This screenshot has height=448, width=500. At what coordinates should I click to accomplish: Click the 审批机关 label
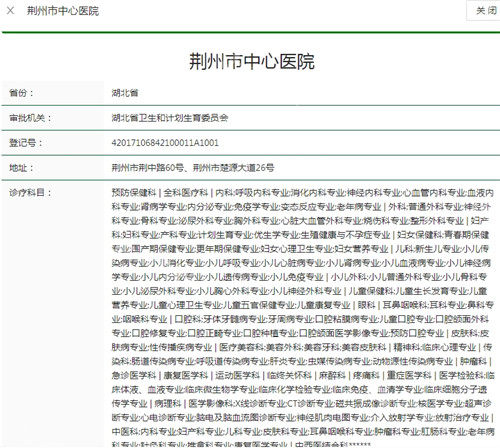(x=30, y=118)
